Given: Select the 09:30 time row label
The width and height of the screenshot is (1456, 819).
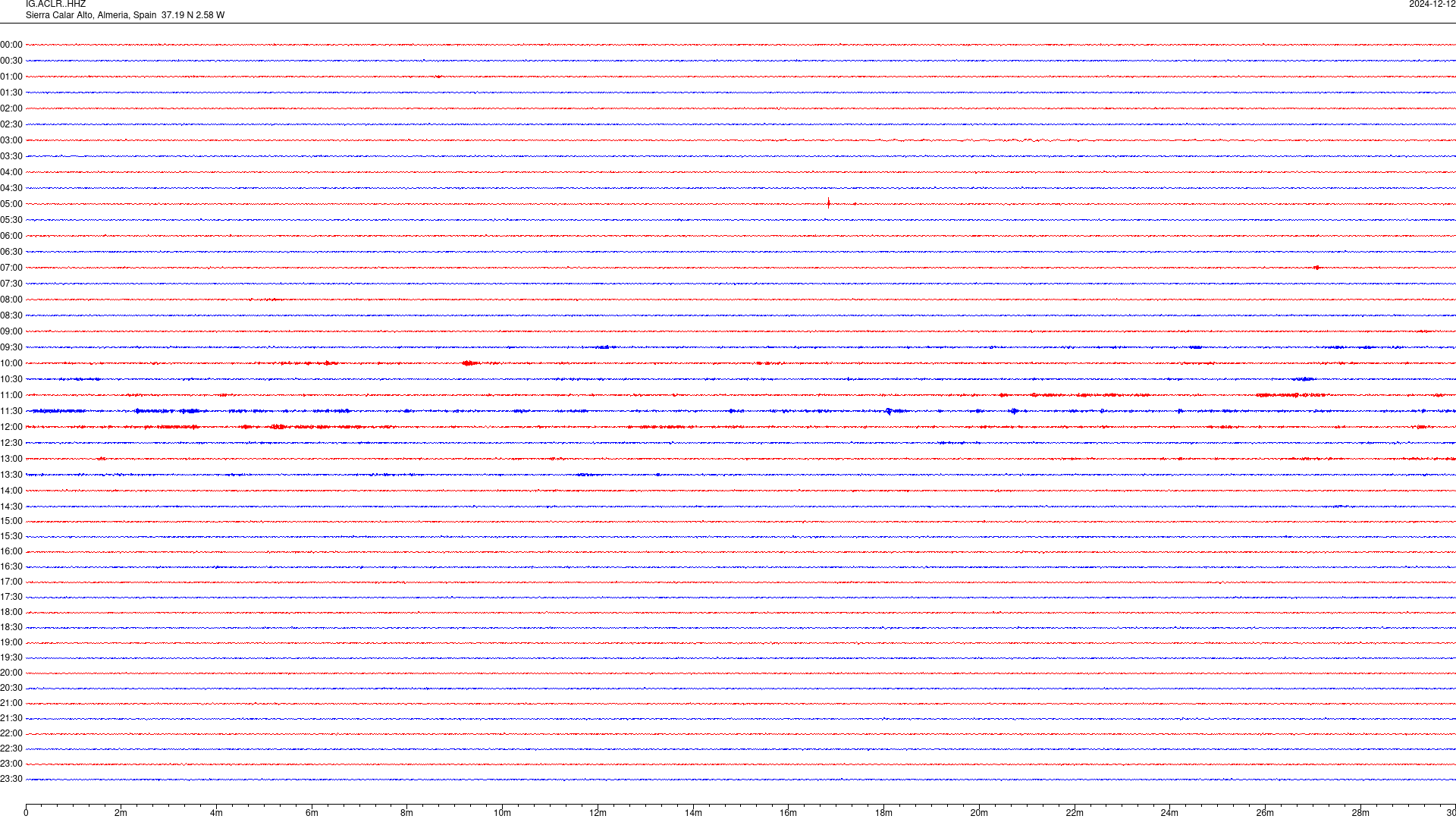Looking at the screenshot, I should (x=11, y=347).
